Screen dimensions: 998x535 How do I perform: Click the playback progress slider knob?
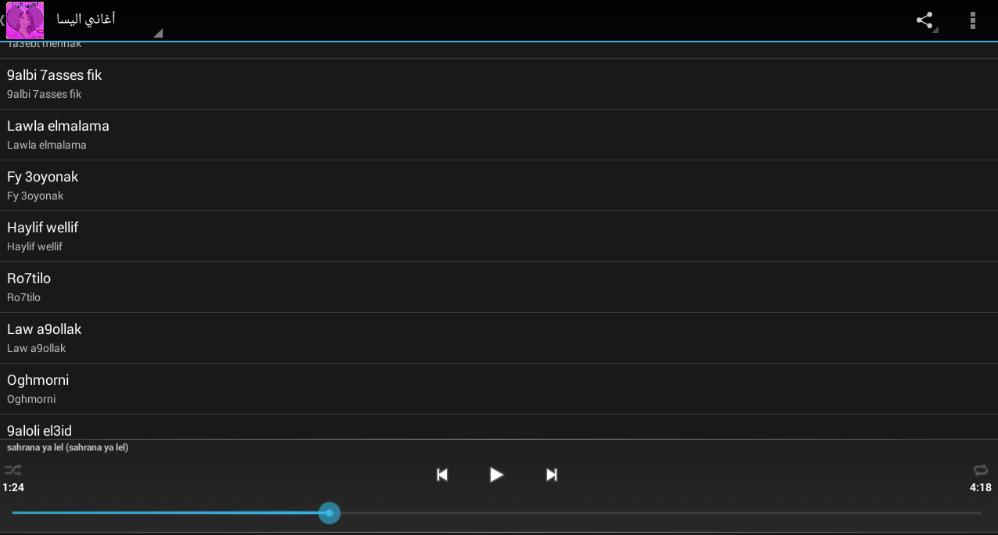pyautogui.click(x=329, y=513)
